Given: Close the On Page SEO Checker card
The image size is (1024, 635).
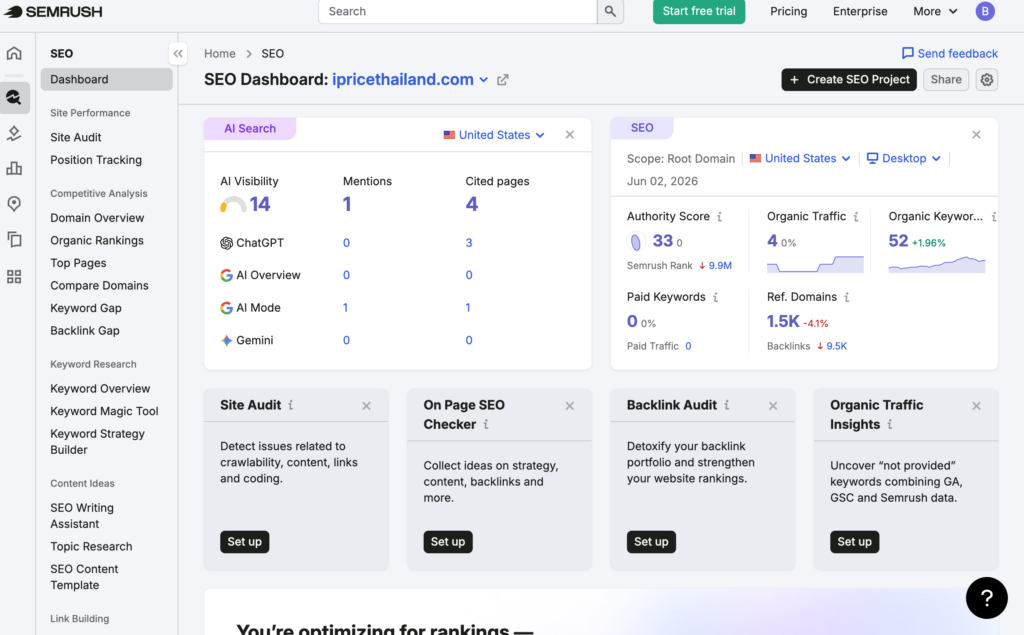Looking at the screenshot, I should pos(569,406).
